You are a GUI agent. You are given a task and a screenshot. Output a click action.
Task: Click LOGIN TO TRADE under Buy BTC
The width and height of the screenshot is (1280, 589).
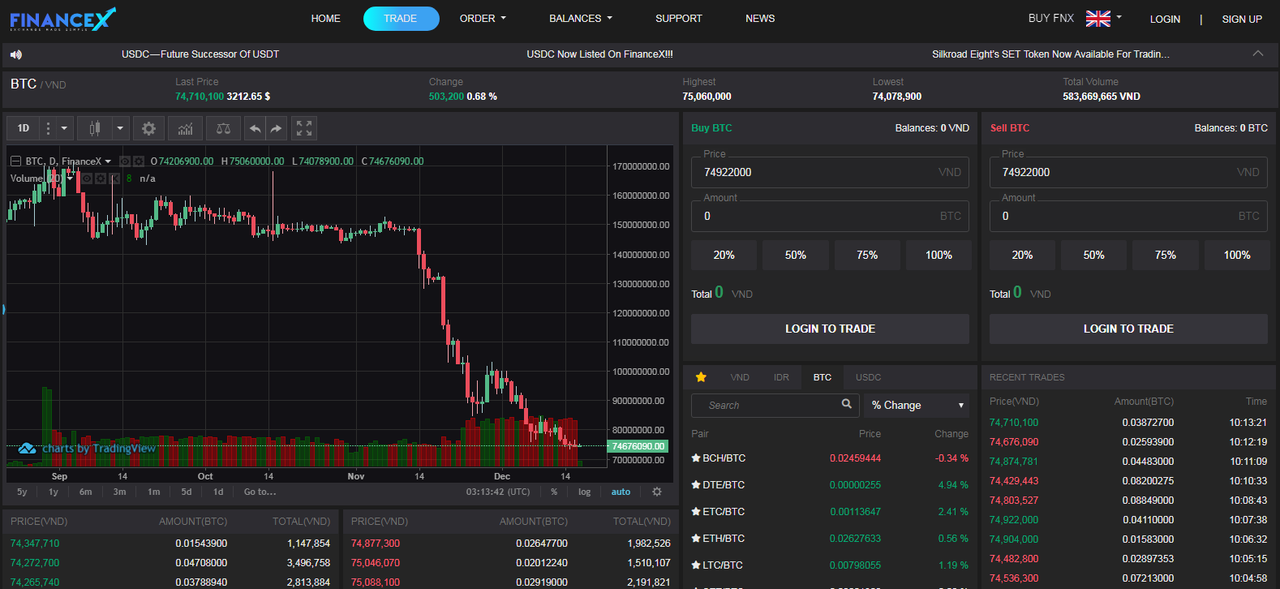pyautogui.click(x=830, y=329)
